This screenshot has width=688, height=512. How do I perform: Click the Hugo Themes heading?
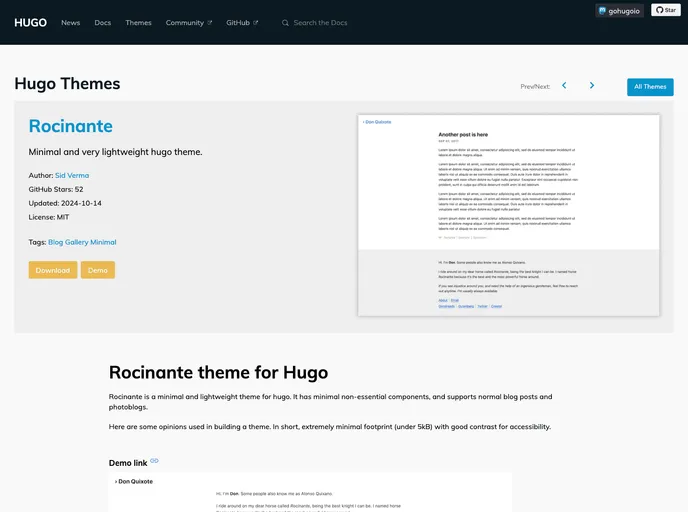pyautogui.click(x=67, y=83)
